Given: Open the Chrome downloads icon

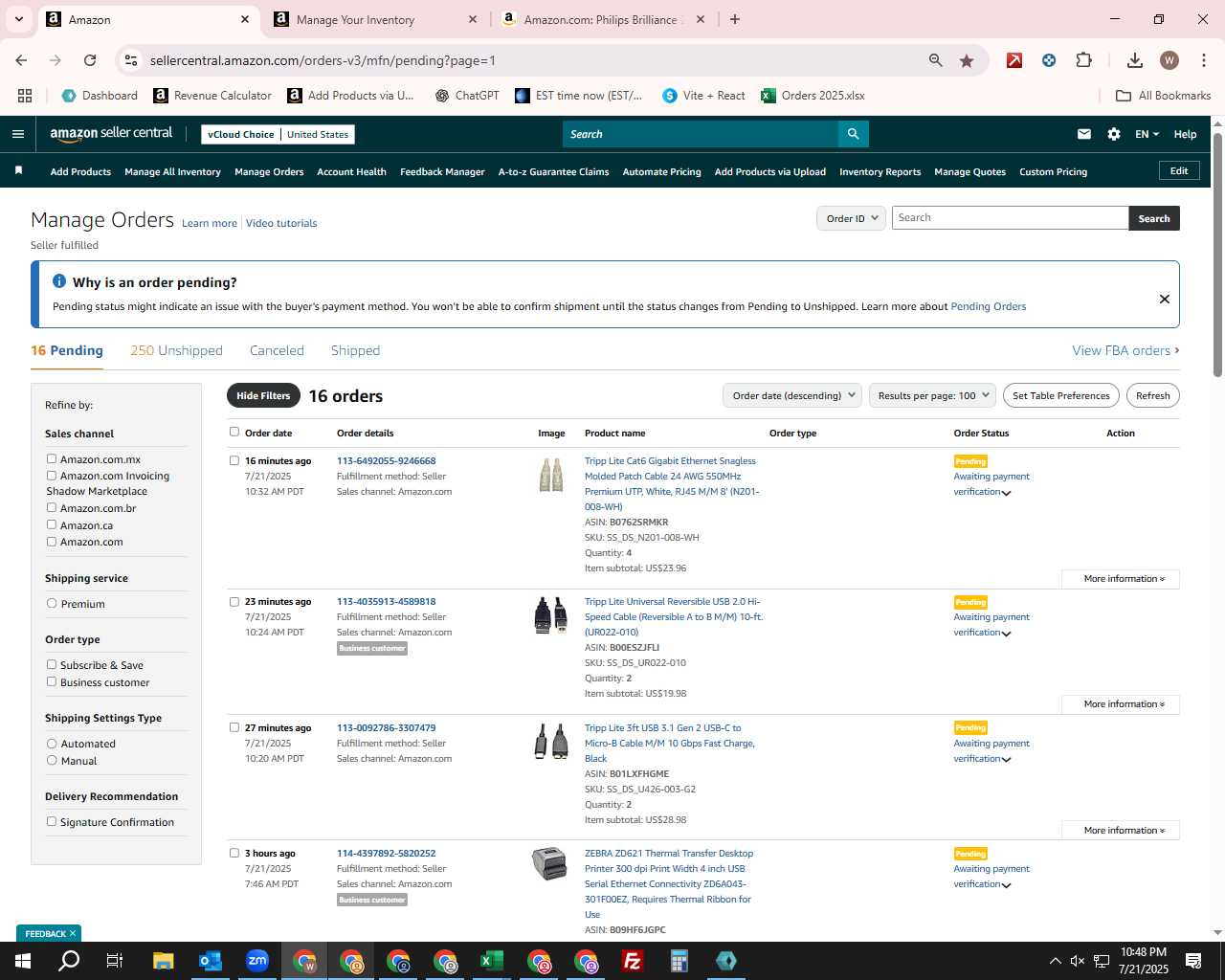Looking at the screenshot, I should click(1135, 60).
